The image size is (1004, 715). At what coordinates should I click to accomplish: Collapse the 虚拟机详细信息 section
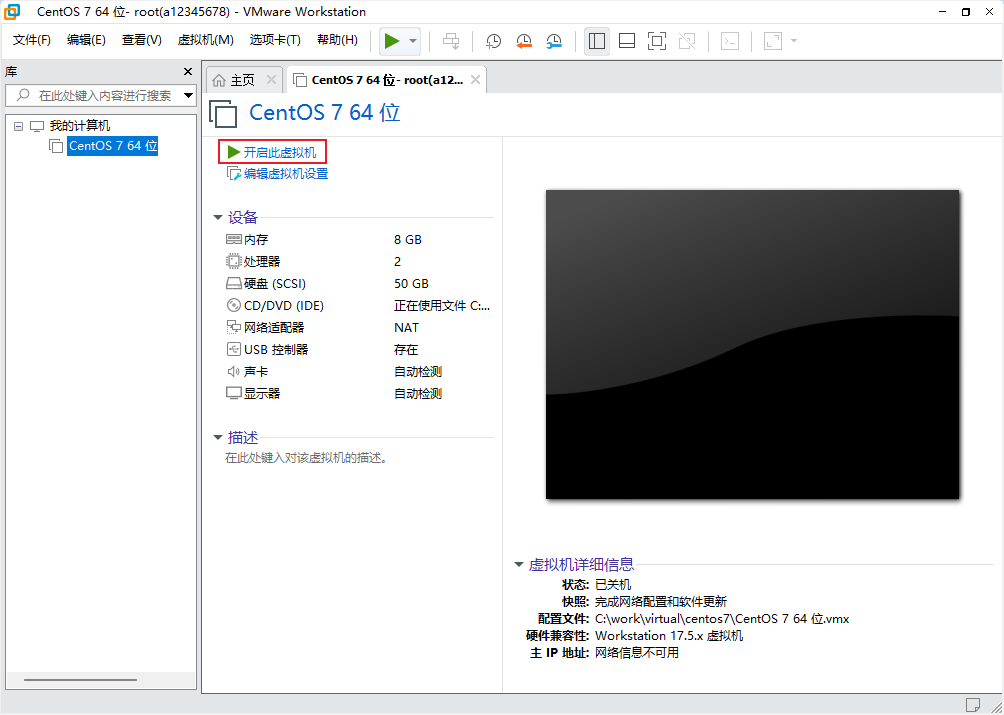tap(519, 564)
